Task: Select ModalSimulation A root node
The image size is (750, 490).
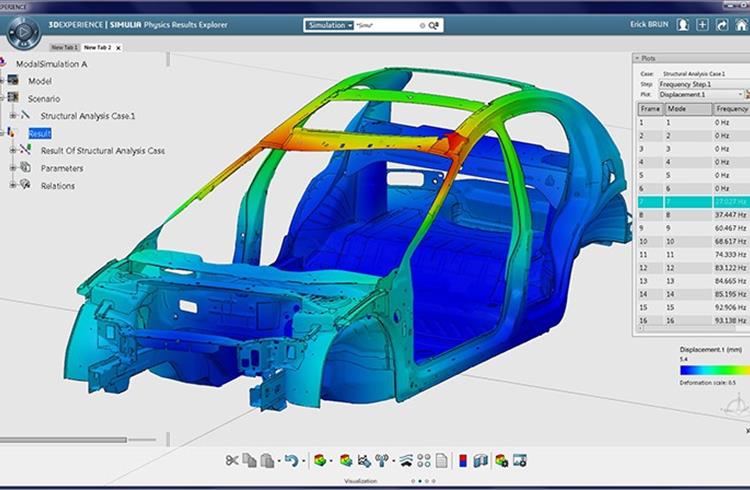Action: click(52, 64)
